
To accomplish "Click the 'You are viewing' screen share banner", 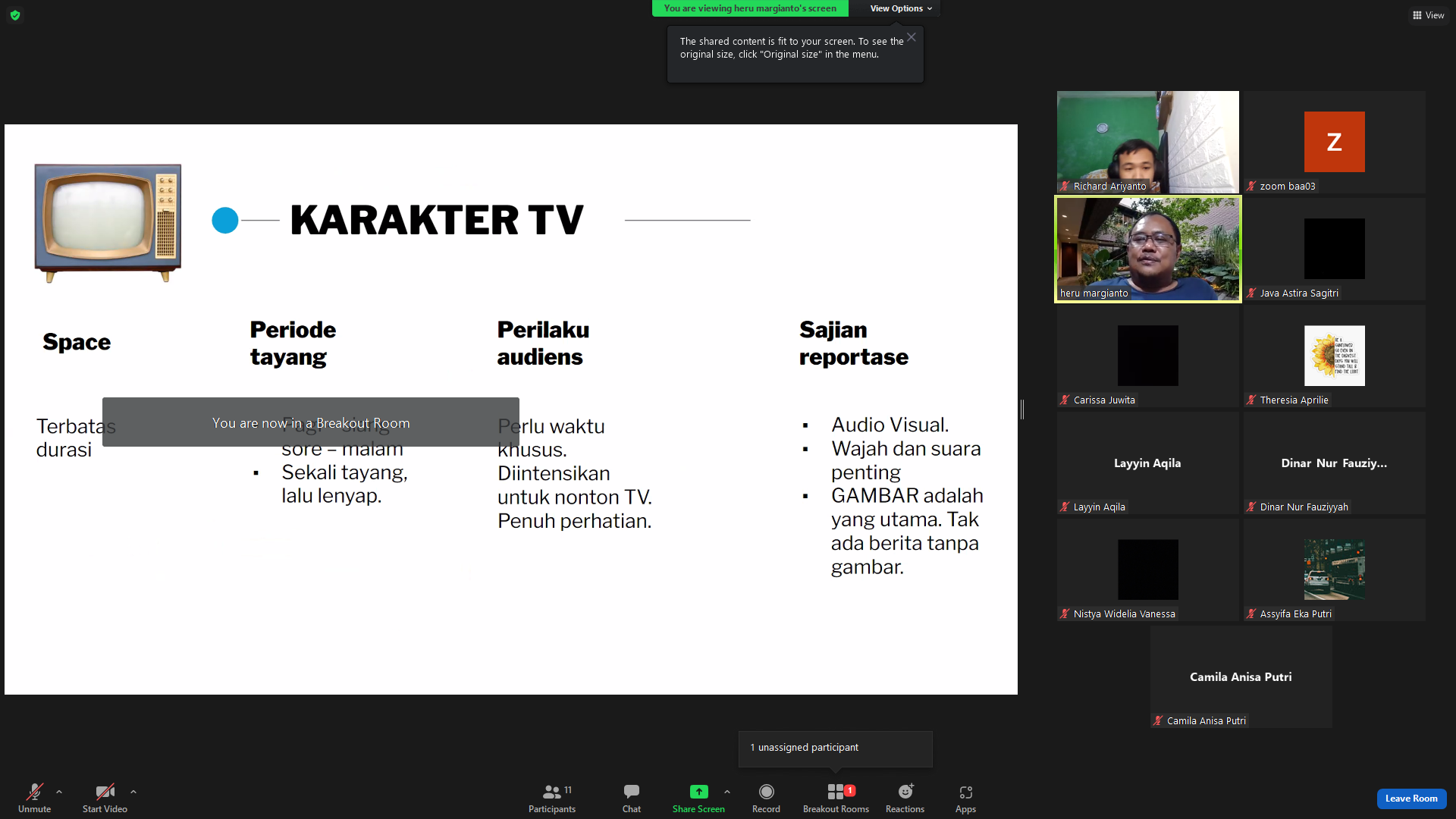I will click(x=750, y=8).
